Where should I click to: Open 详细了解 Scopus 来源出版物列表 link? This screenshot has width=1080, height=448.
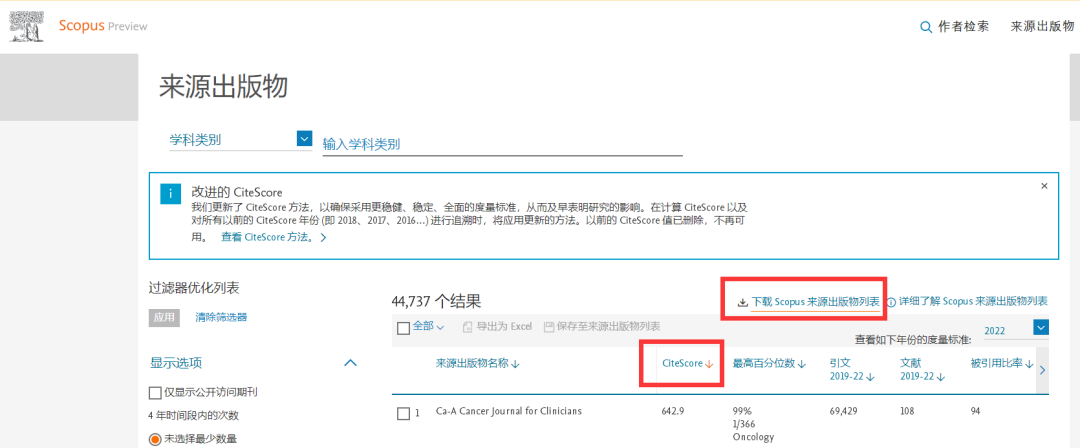click(973, 301)
